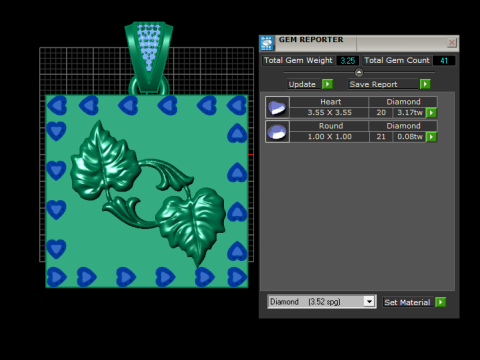Click the Total Gem Weight label

298,60
